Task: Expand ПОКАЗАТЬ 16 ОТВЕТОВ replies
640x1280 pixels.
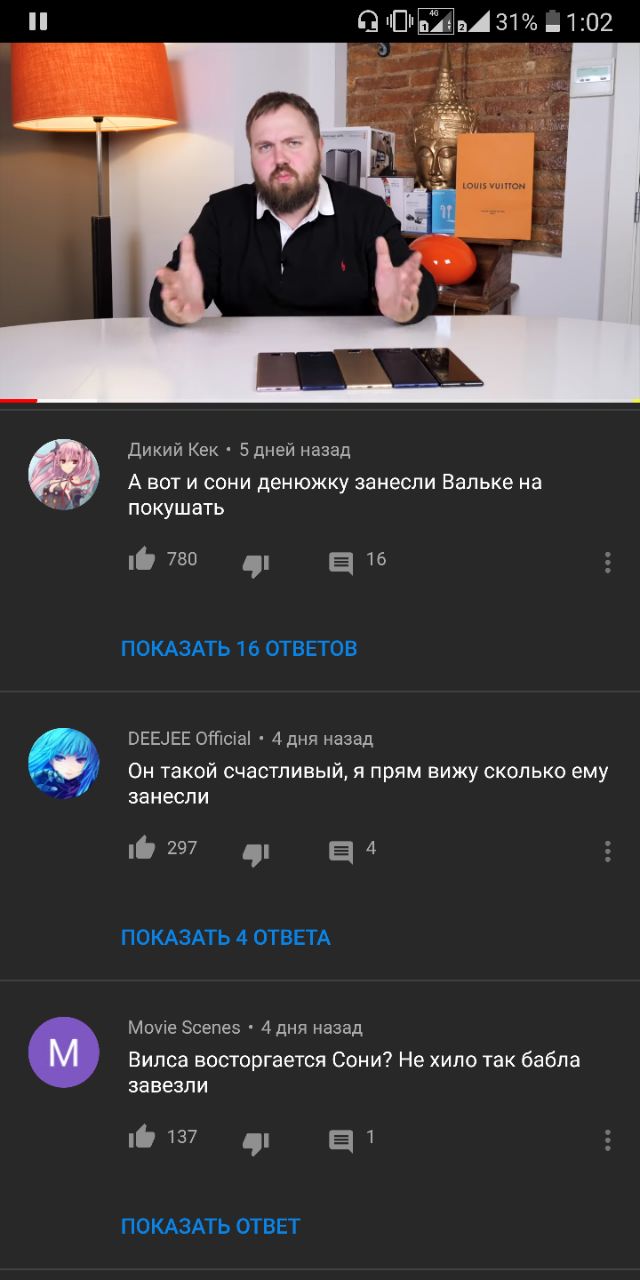Action: click(239, 649)
